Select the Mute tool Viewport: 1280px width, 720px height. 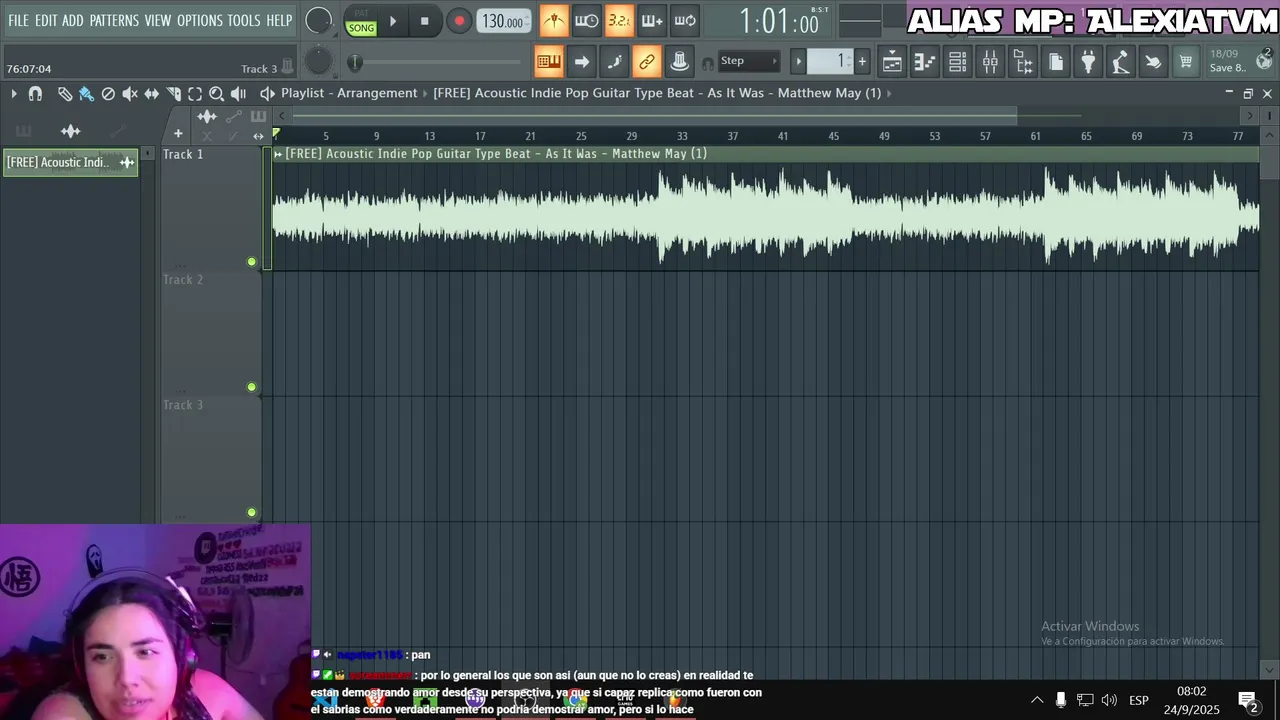(x=130, y=93)
